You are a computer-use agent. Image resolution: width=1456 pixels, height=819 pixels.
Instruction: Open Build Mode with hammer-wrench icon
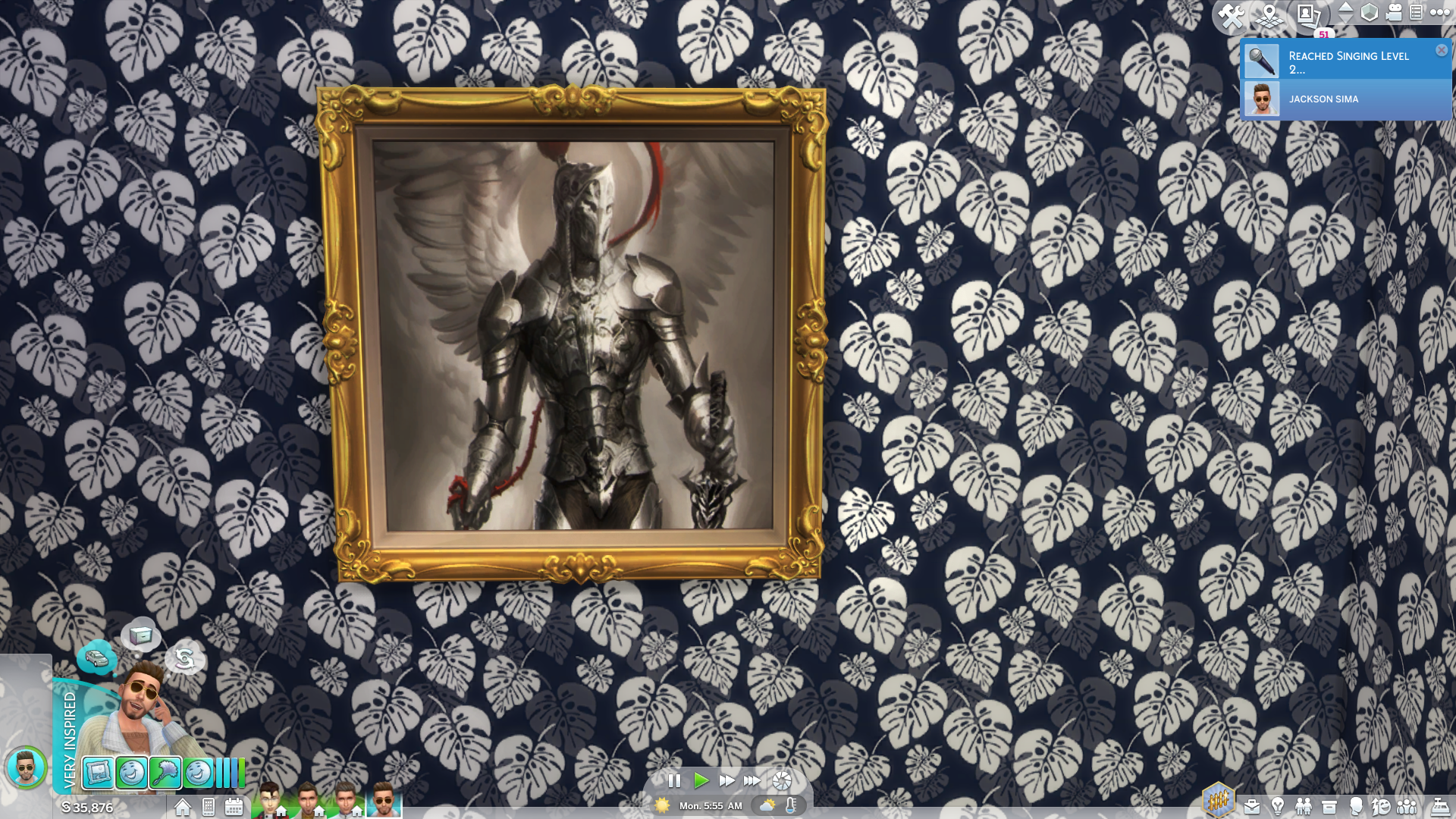1232,15
